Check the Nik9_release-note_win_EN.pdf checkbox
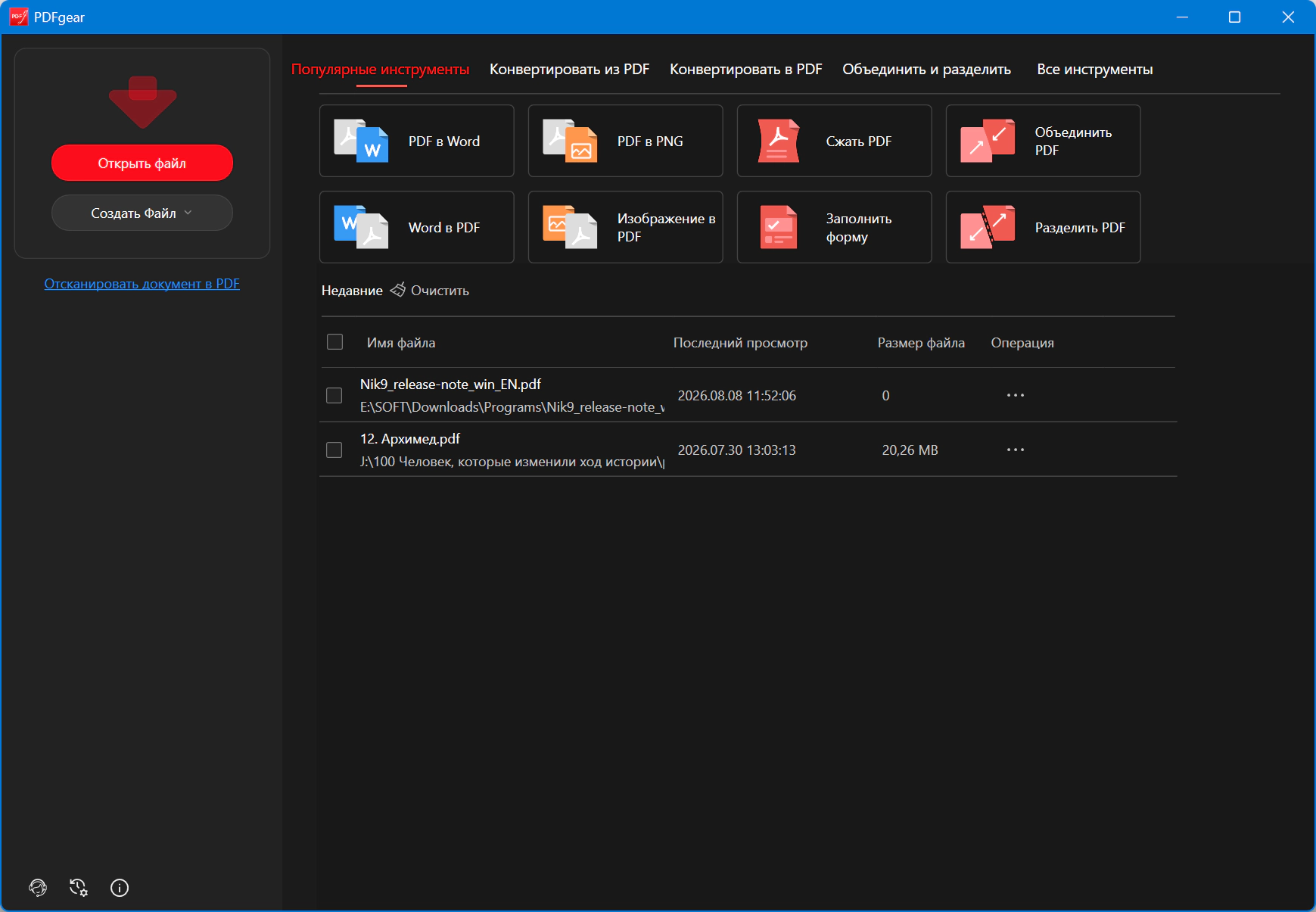Screen dimensions: 1316x912 click(334, 396)
